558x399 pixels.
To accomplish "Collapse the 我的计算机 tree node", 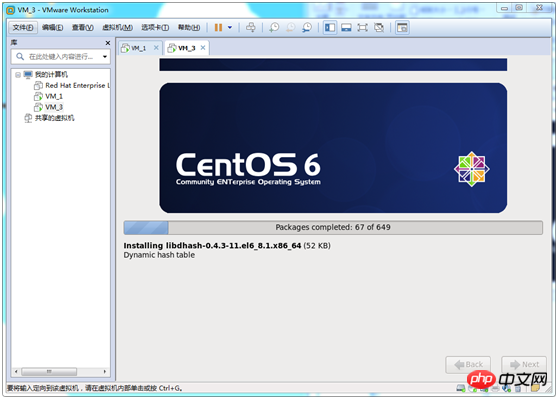I will click(18, 75).
